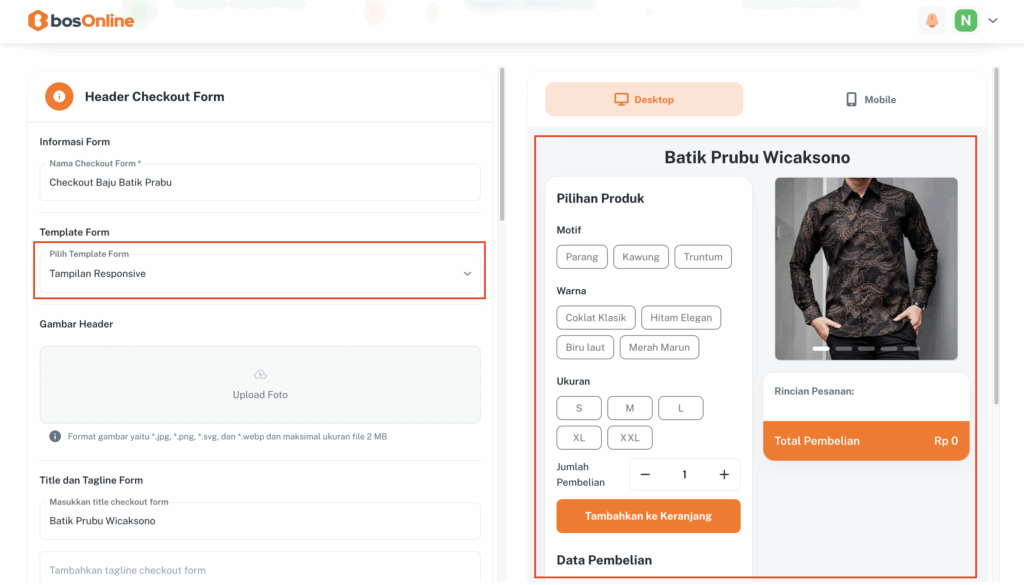Open the notification bell icon
Screen dimensions: 1024x585
click(x=932, y=20)
